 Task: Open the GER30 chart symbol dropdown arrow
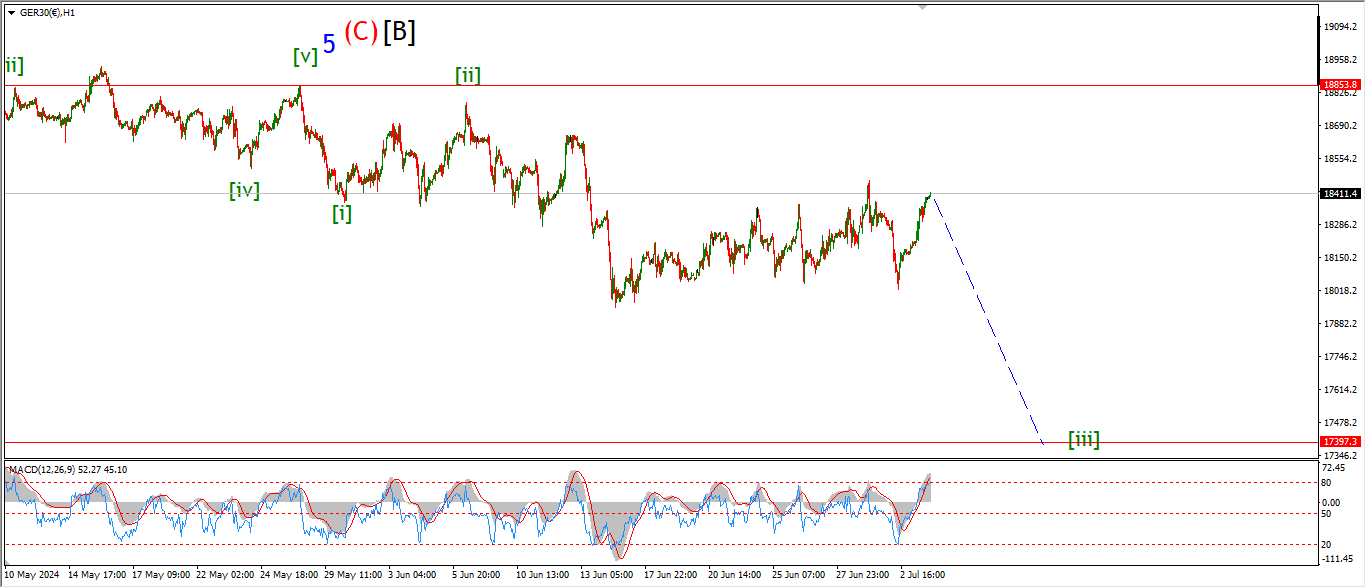11,12
